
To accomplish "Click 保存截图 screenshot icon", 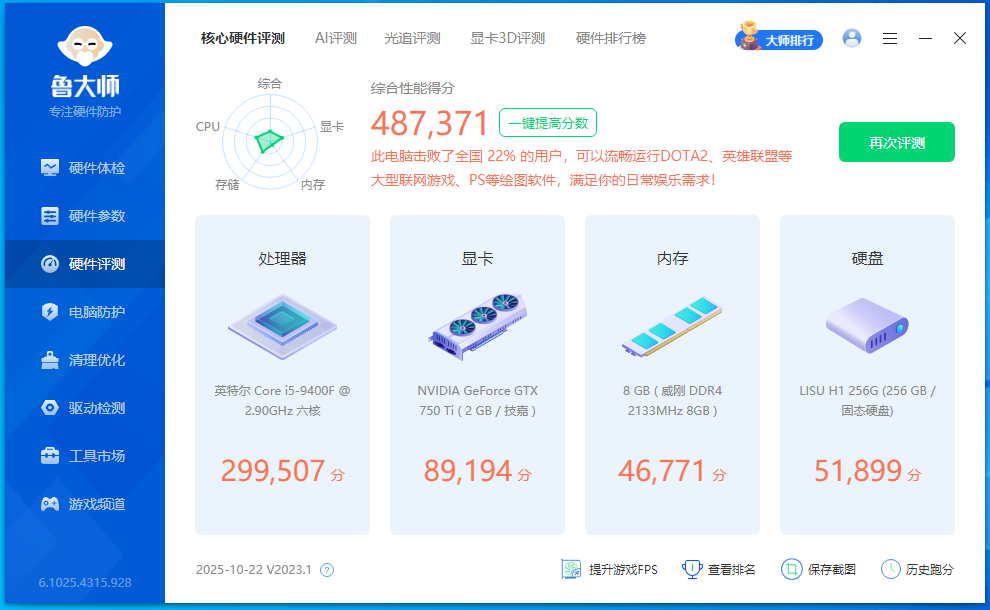I will (791, 569).
